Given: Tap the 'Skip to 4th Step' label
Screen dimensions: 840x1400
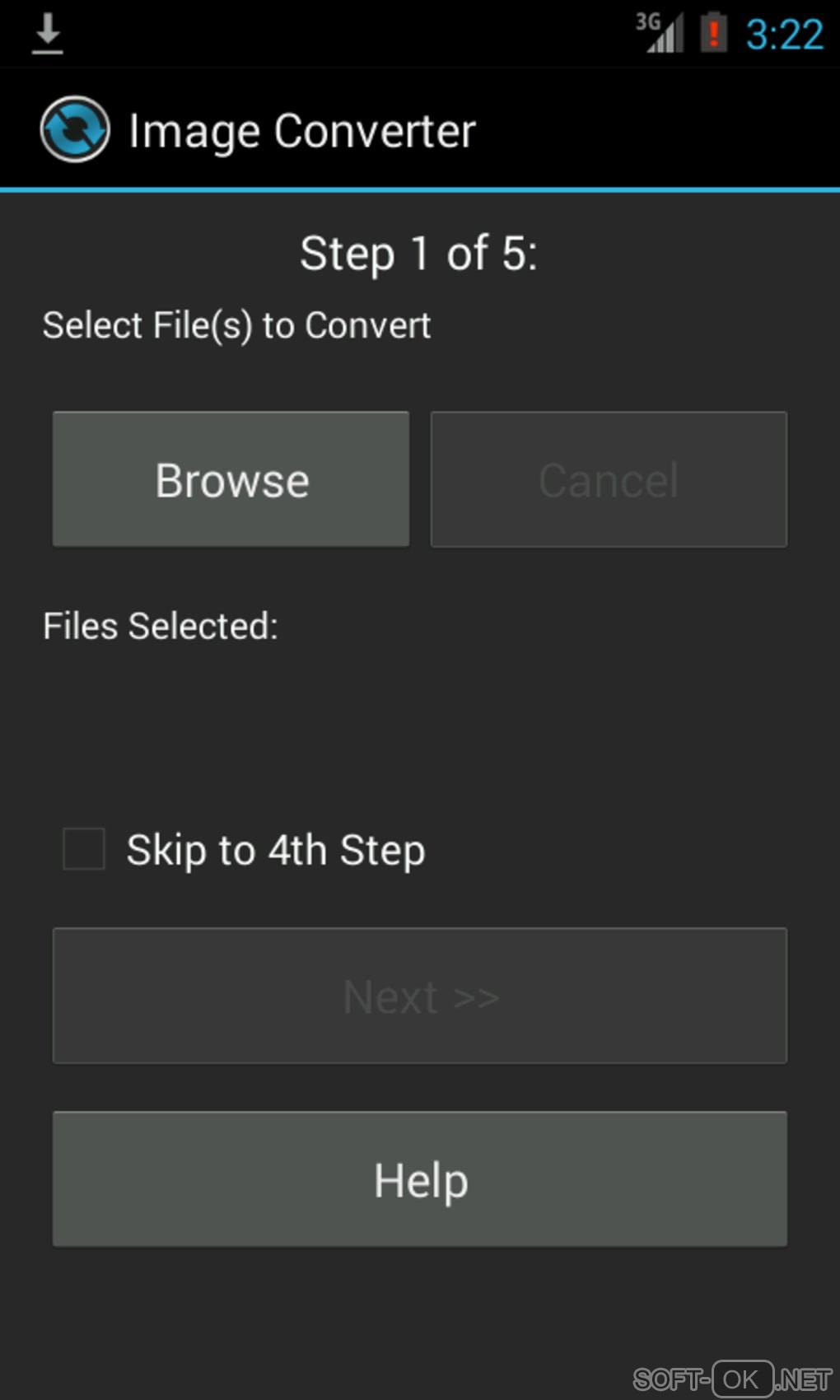Looking at the screenshot, I should click(x=276, y=851).
